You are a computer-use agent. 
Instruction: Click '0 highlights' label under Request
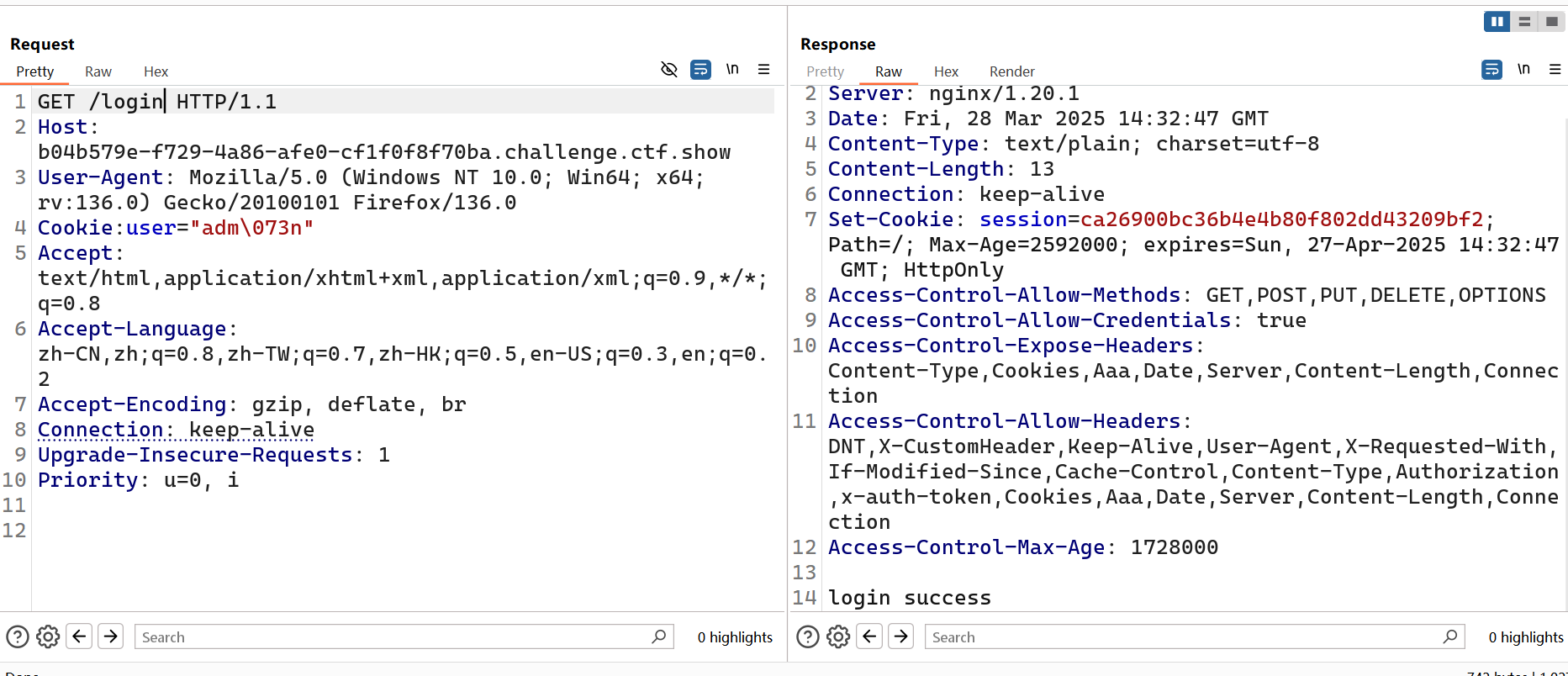pyautogui.click(x=735, y=637)
